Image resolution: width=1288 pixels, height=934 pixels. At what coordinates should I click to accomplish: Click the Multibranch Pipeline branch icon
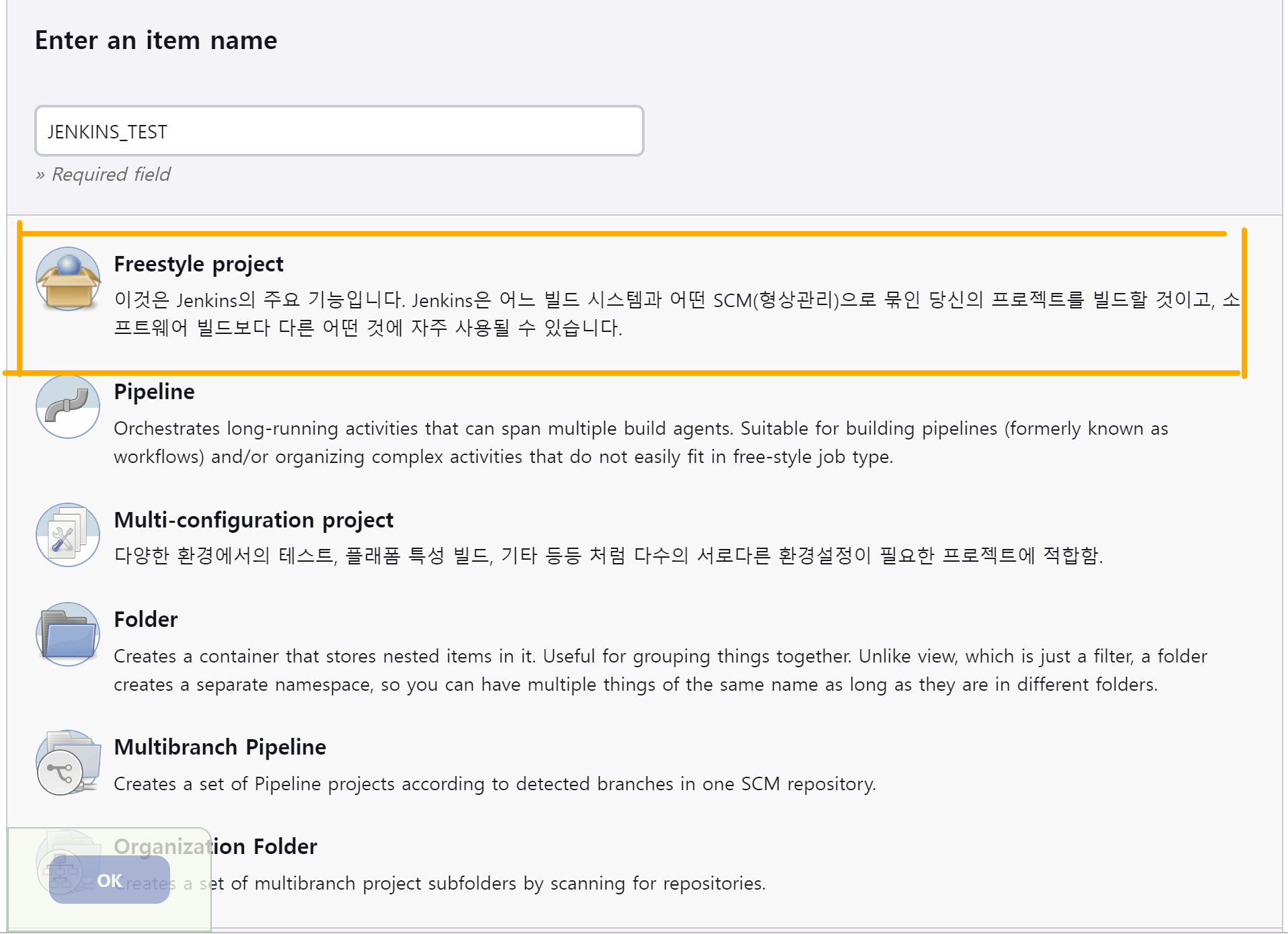pyautogui.click(x=68, y=762)
